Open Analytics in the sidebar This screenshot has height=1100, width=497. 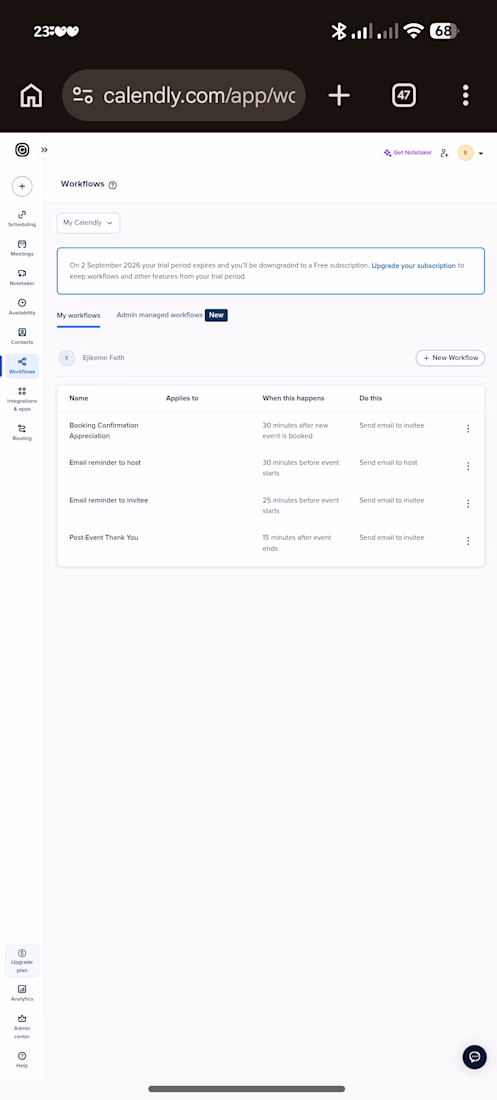tap(22, 993)
